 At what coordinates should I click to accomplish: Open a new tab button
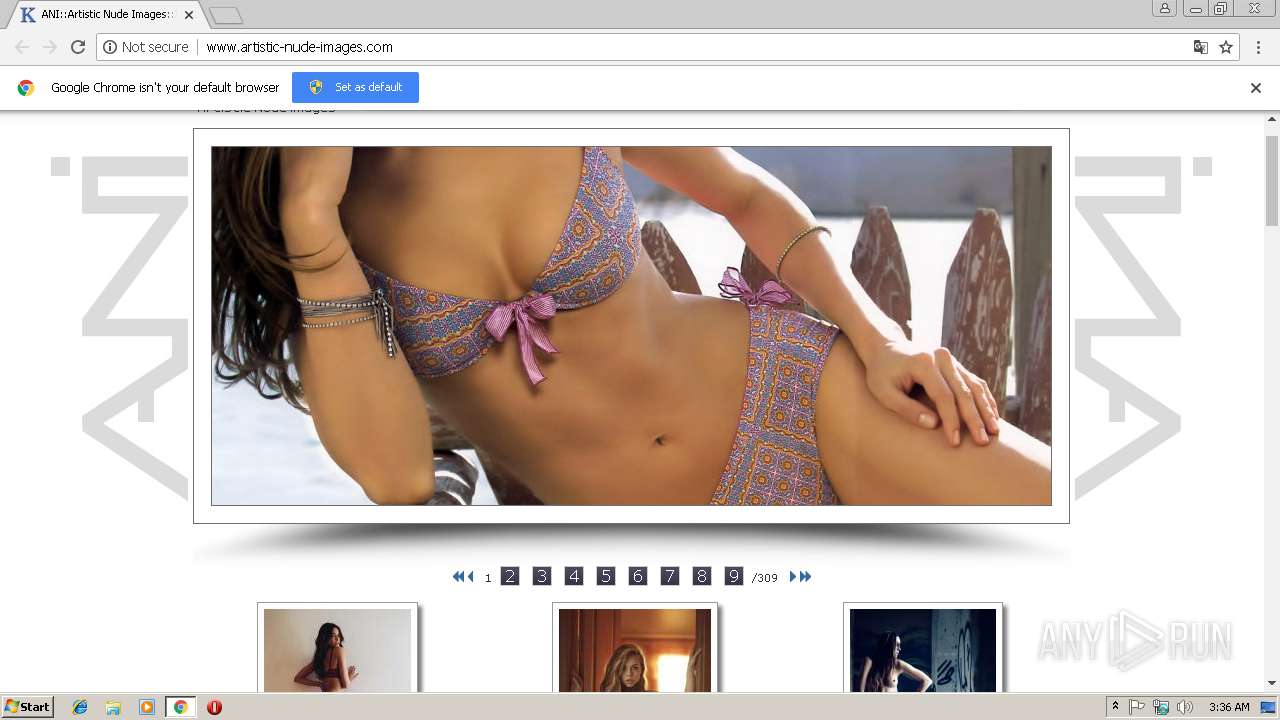[x=226, y=15]
